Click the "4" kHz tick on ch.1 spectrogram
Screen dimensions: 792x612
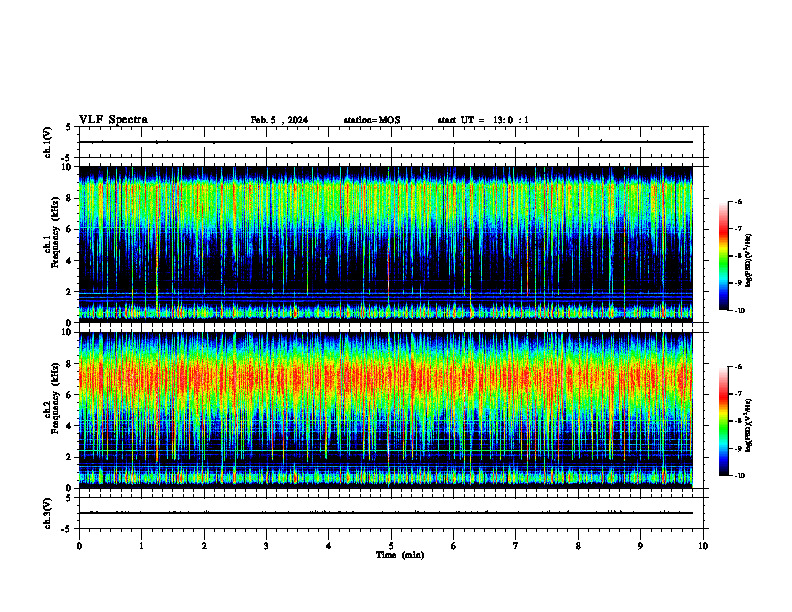pyautogui.click(x=70, y=261)
